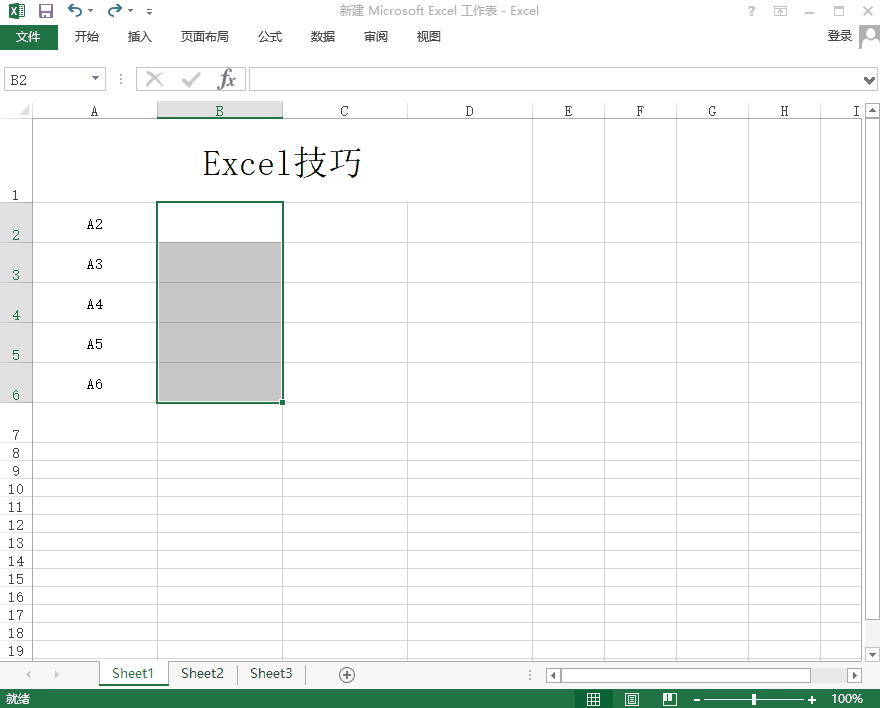This screenshot has height=708, width=880.
Task: Switch to the 开始 ribbon tab
Action: pyautogui.click(x=86, y=37)
